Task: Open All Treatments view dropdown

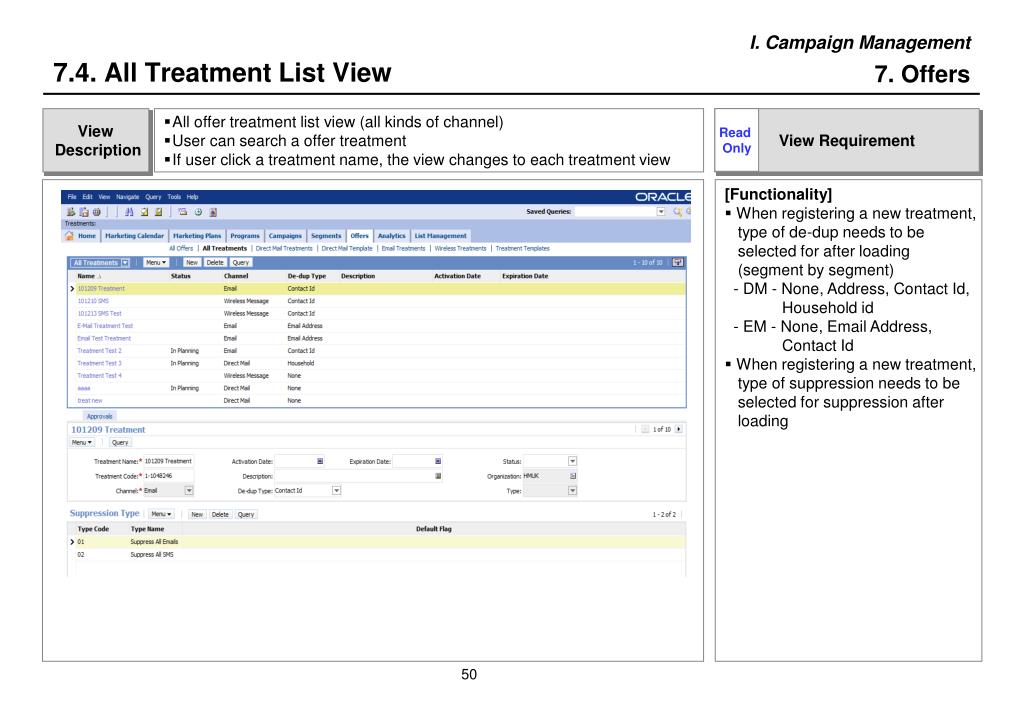Action: pos(125,262)
